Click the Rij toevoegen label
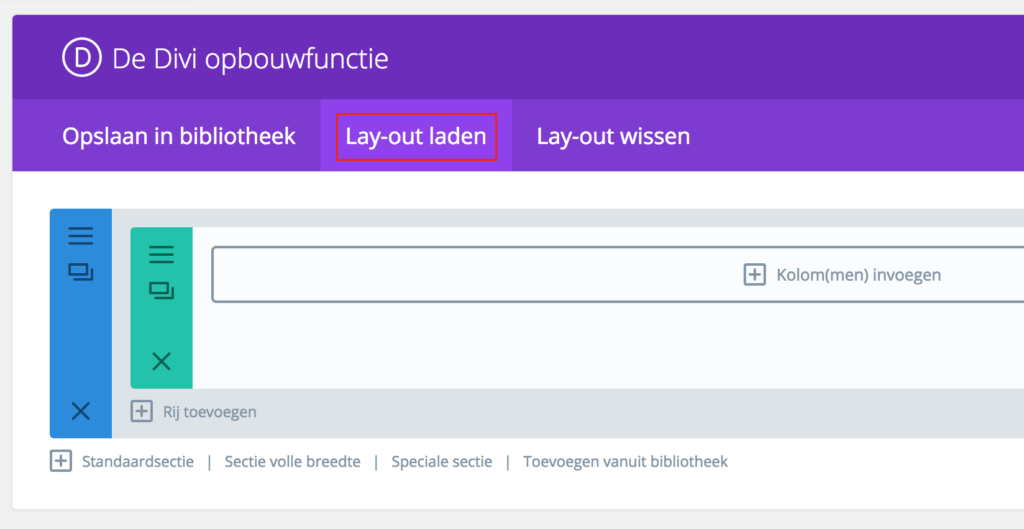The width and height of the screenshot is (1024, 529). tap(210, 412)
